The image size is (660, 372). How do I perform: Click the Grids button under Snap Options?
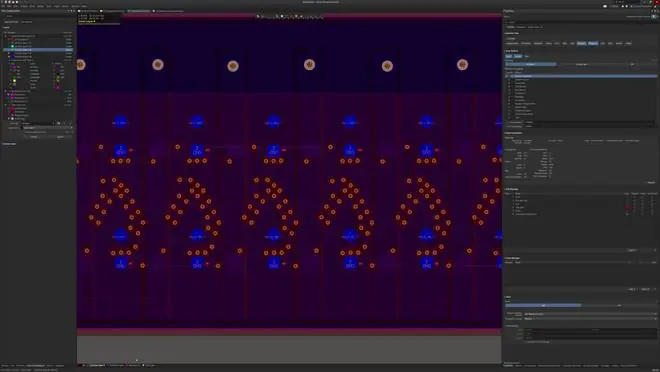(x=508, y=56)
